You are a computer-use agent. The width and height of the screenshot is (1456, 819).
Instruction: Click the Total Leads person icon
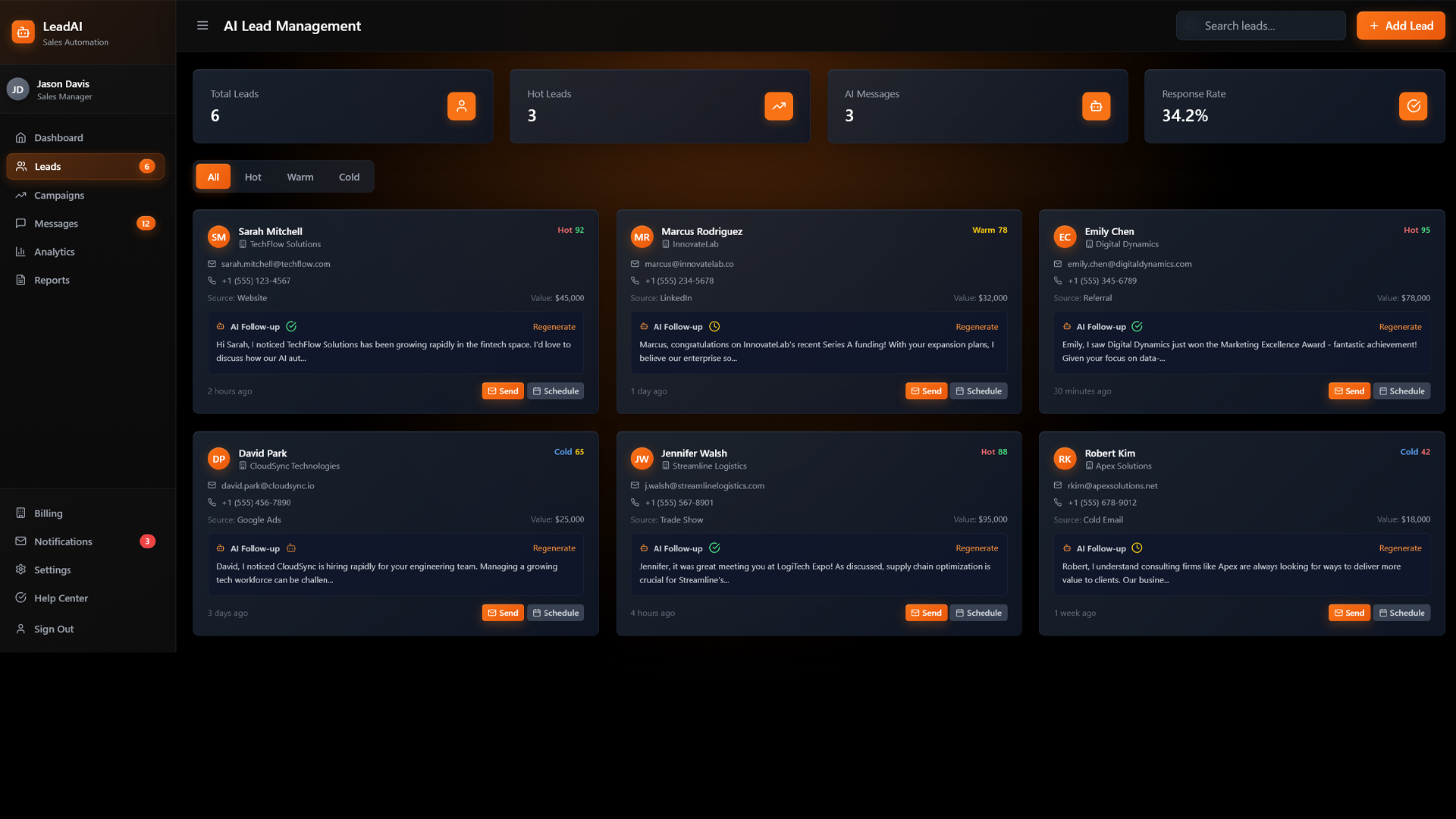(461, 106)
